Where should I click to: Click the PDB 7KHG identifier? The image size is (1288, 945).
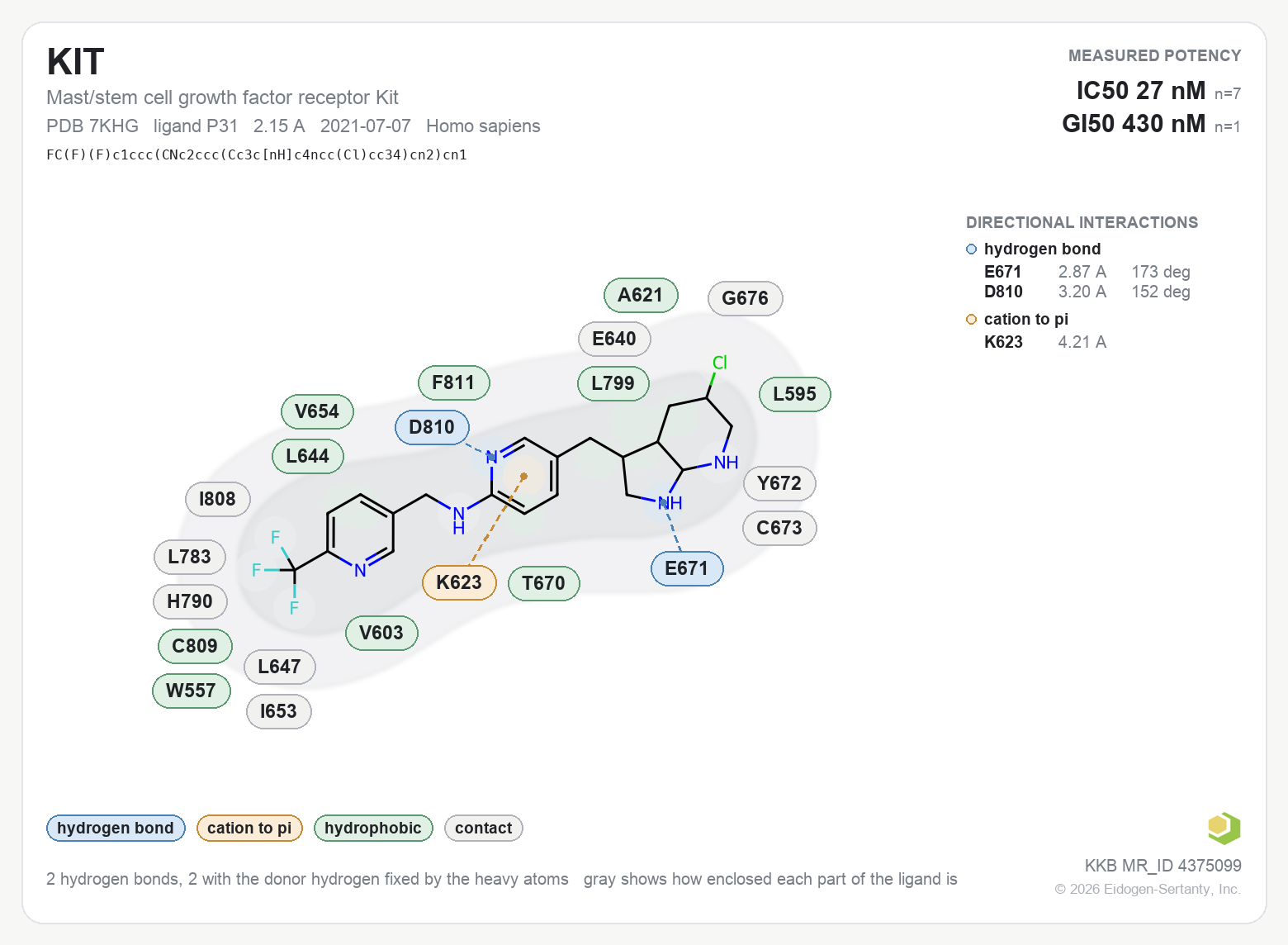(92, 126)
